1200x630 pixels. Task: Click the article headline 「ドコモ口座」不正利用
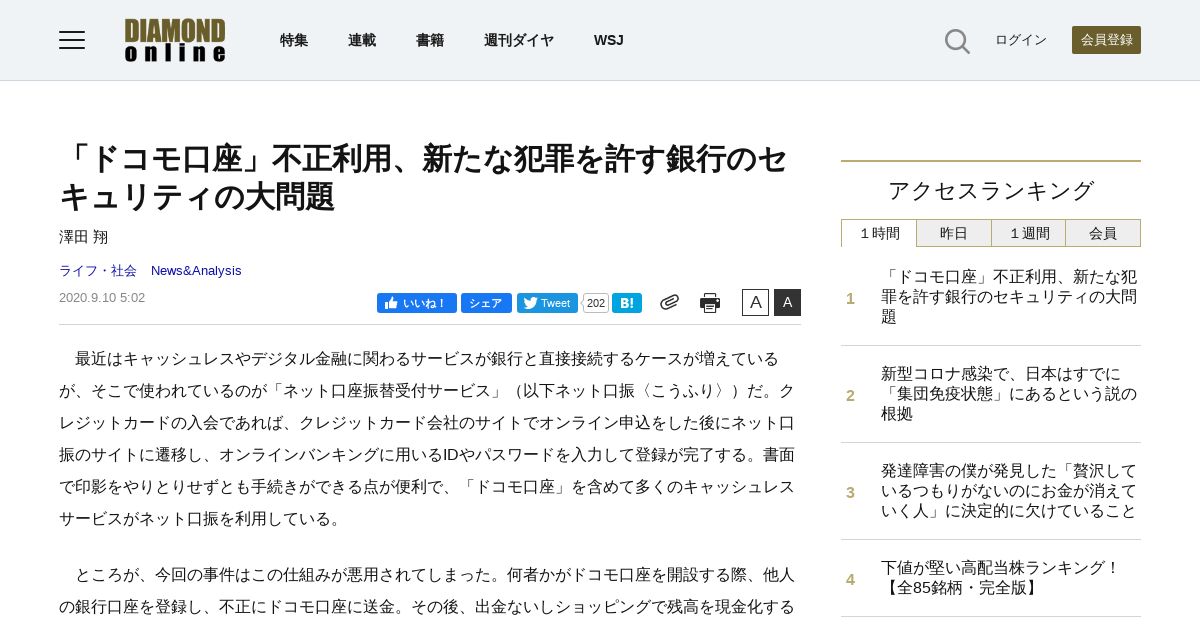424,178
